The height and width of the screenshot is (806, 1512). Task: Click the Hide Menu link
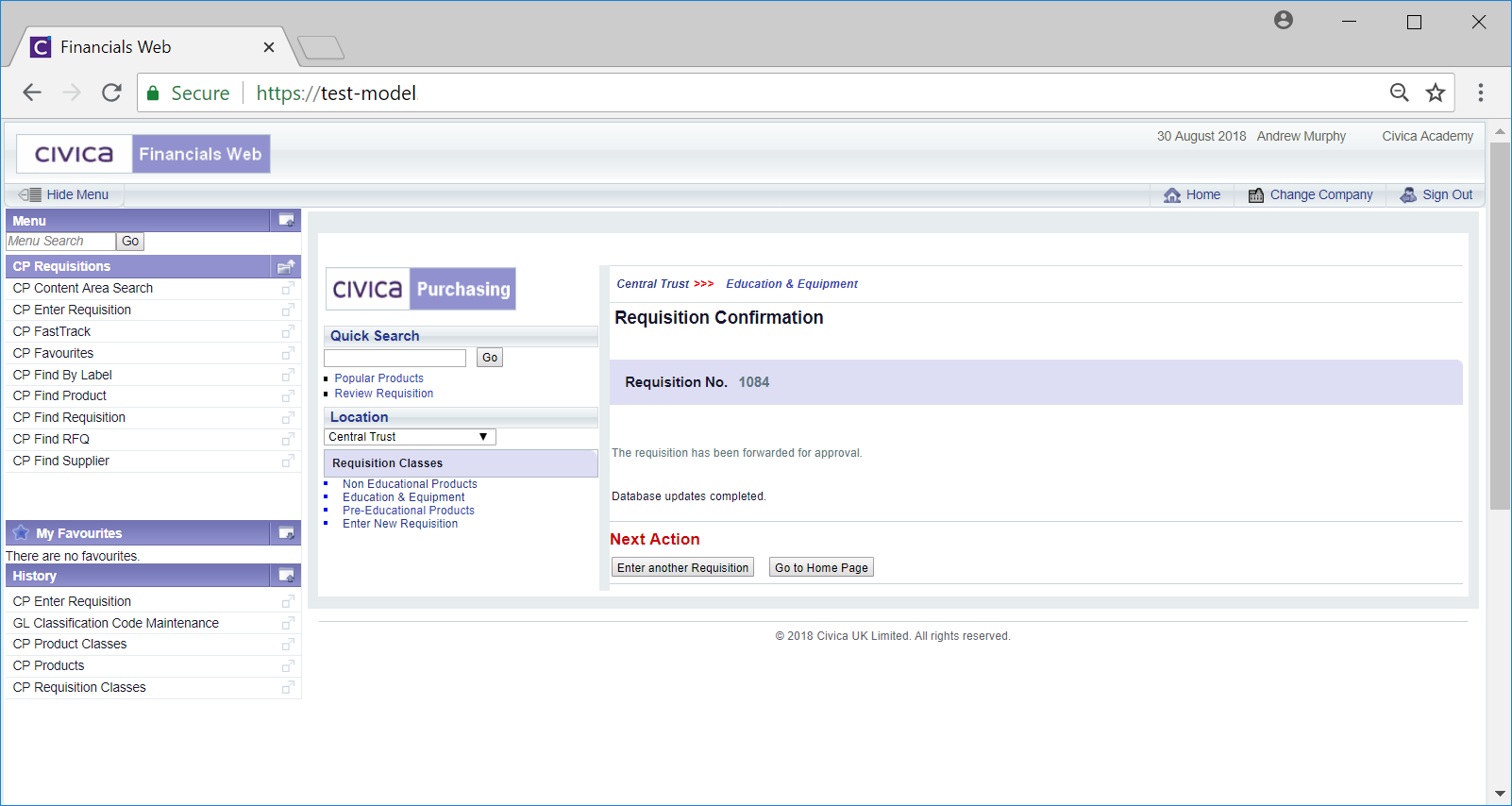(77, 194)
